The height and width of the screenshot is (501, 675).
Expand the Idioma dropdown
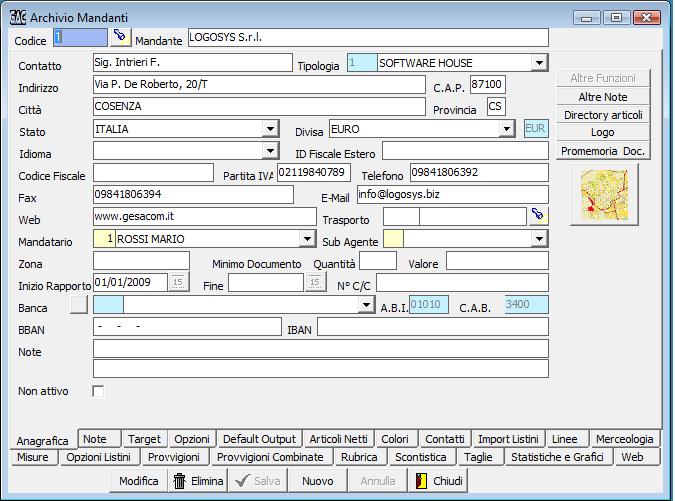pyautogui.click(x=269, y=150)
